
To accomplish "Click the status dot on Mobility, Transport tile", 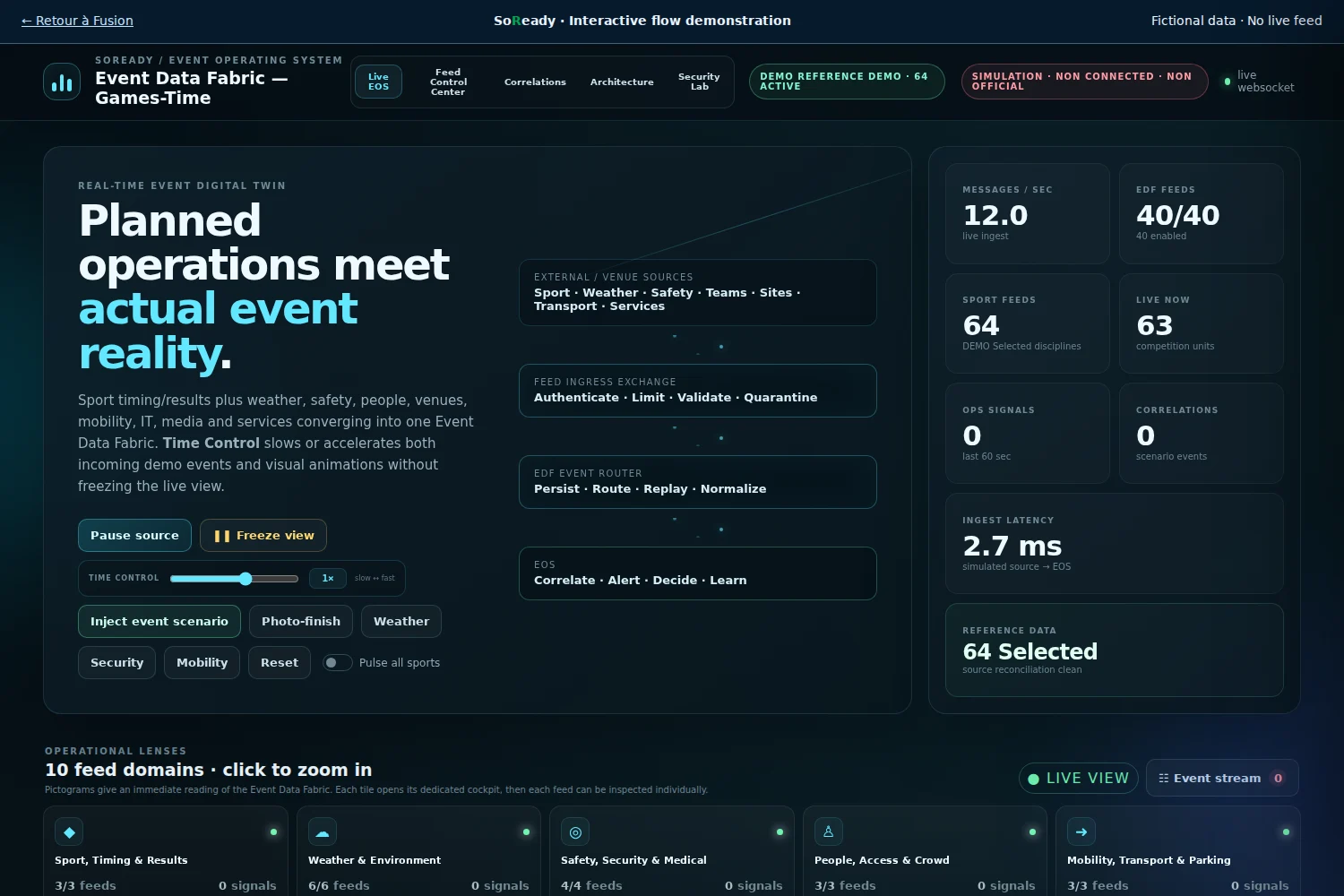I will (1286, 831).
